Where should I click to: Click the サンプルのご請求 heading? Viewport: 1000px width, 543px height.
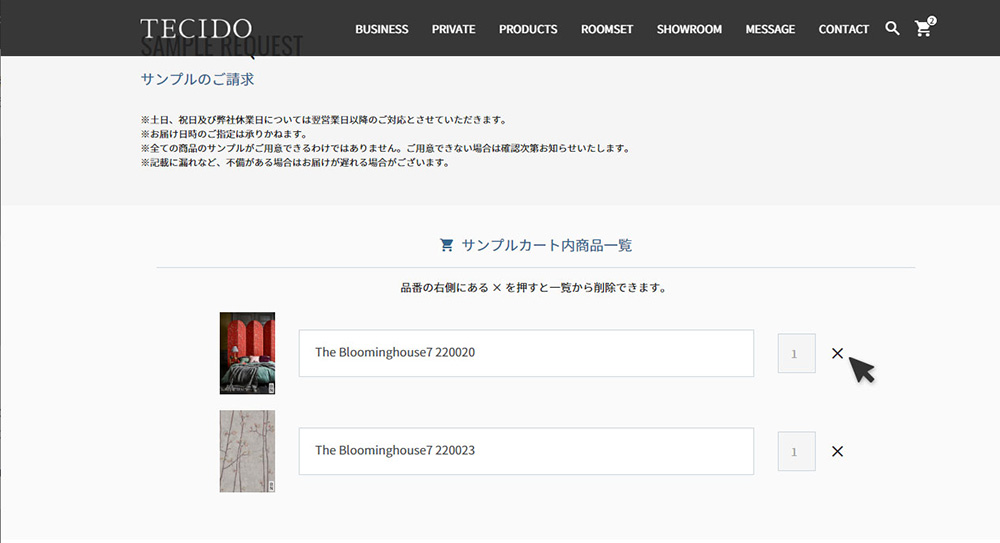point(197,79)
